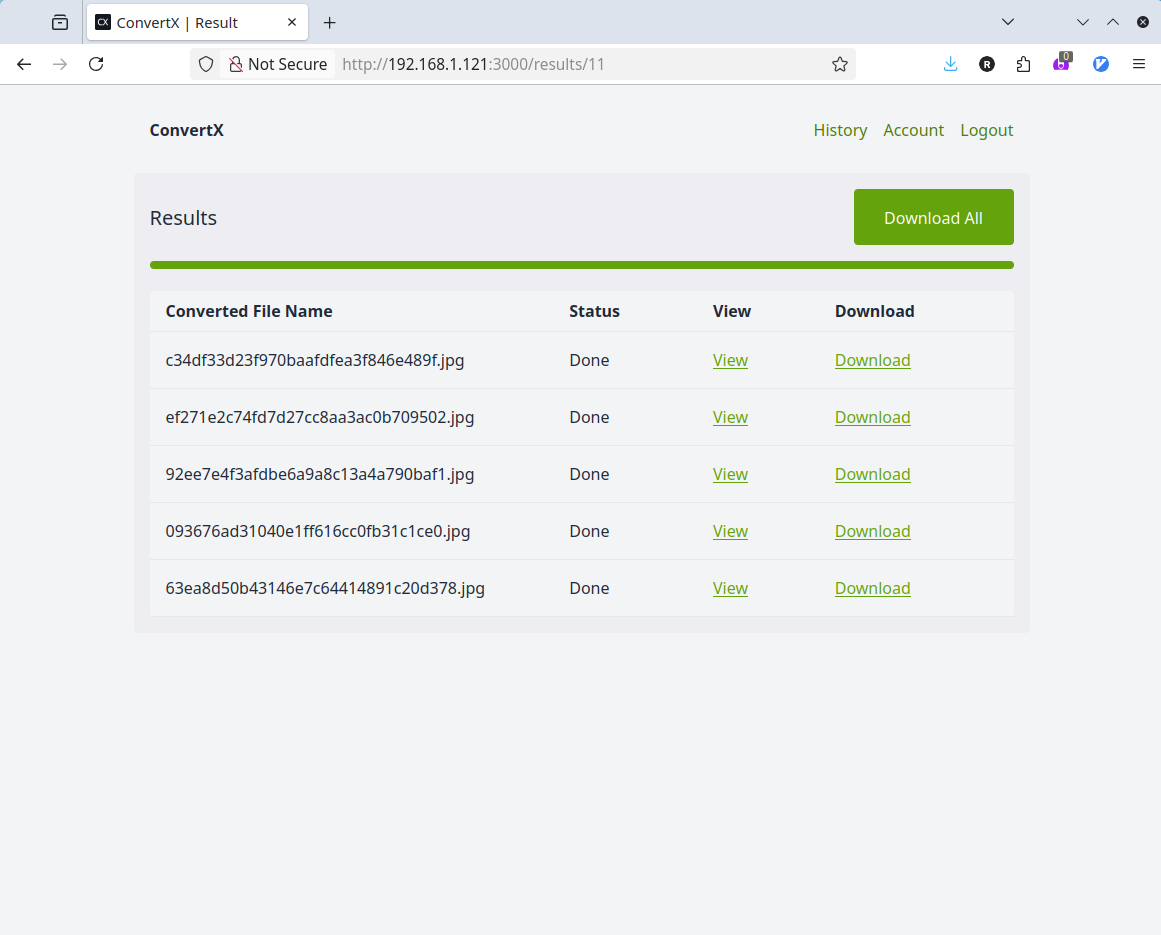Click the reload page icon
The height and width of the screenshot is (935, 1161).
(x=96, y=63)
